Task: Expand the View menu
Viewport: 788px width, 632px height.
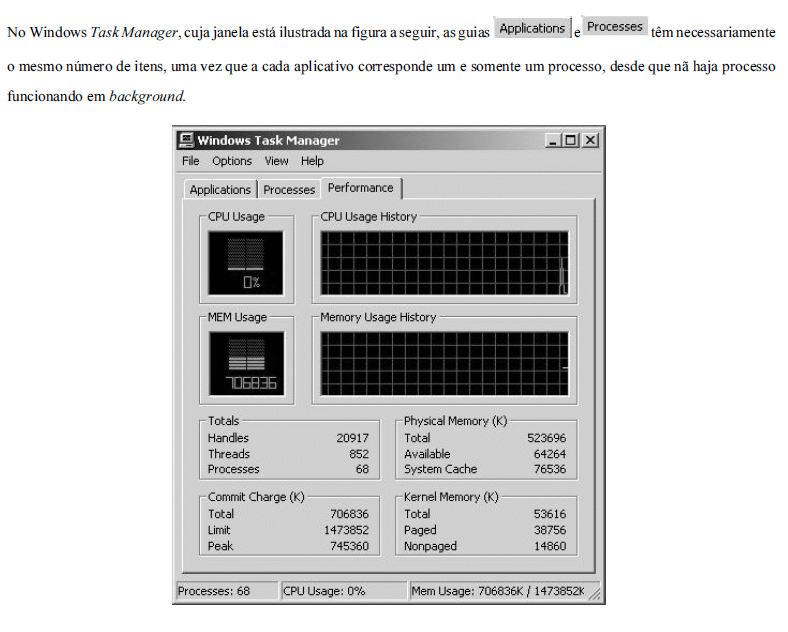Action: (277, 161)
